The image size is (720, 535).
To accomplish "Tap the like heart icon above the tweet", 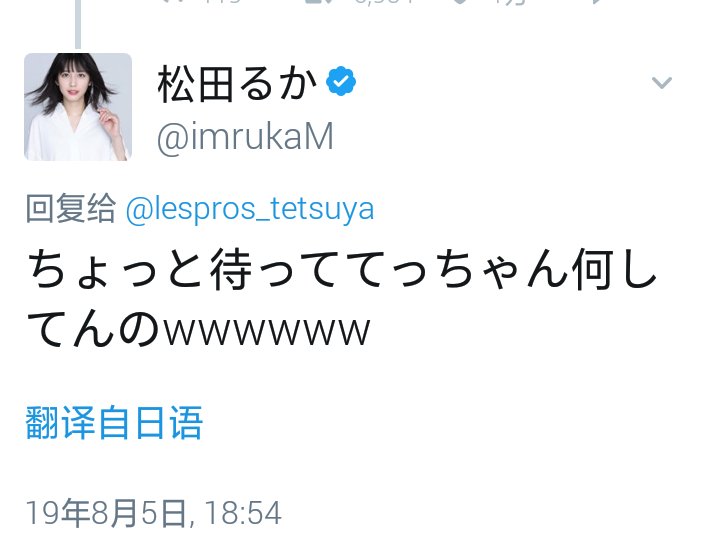I will [457, 3].
